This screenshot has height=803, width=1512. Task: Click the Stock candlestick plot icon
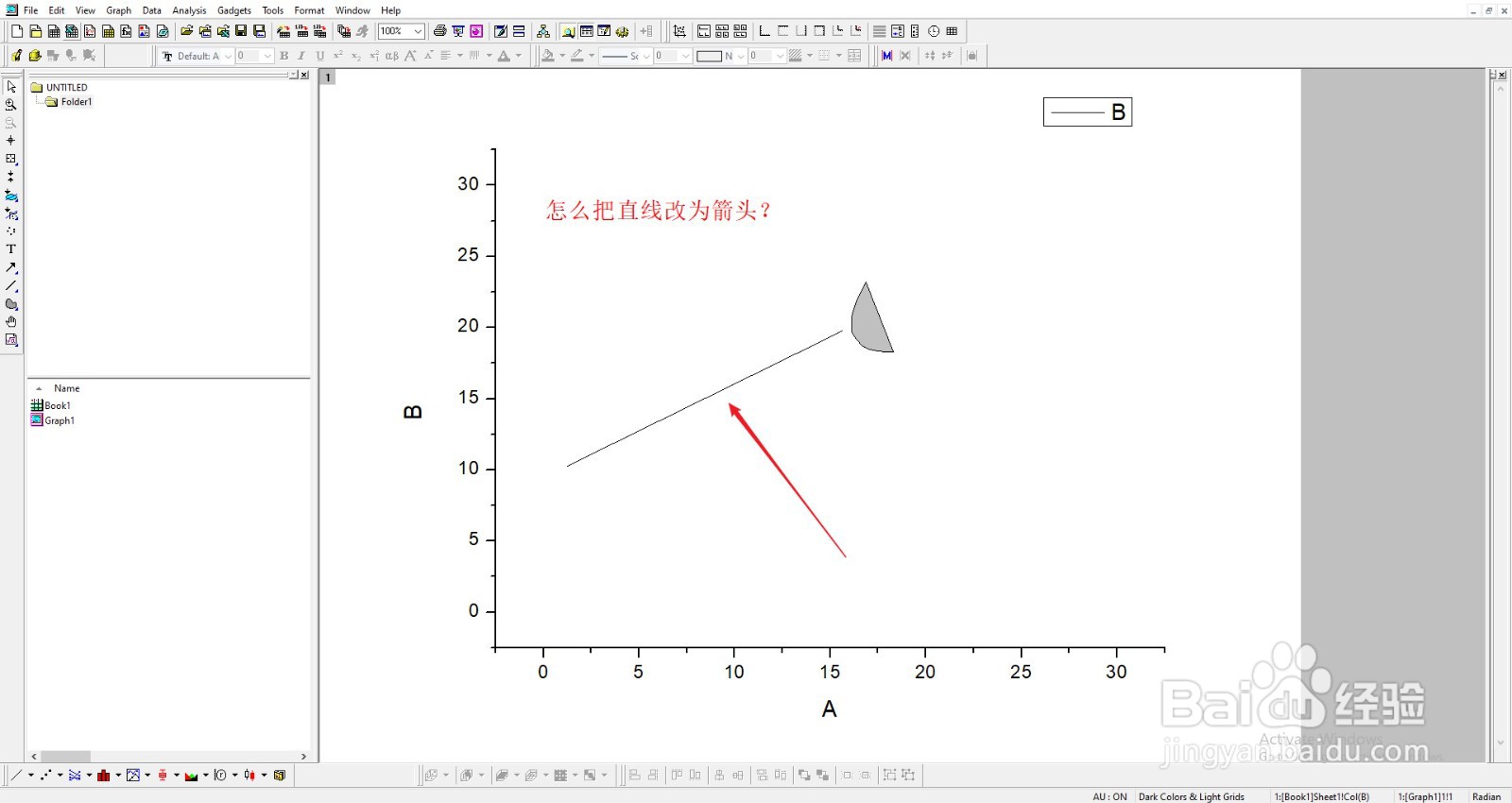(249, 775)
